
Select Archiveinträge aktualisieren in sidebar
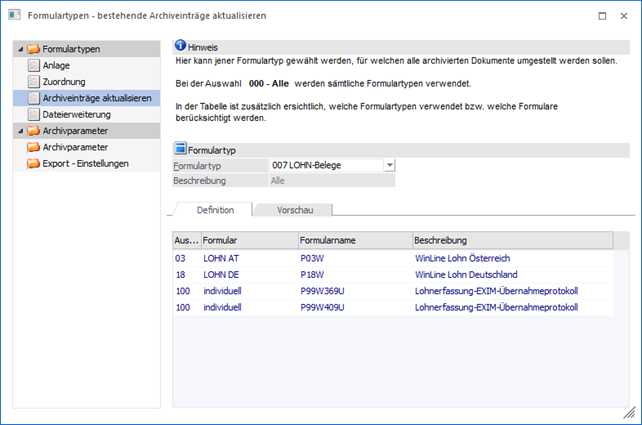[97, 98]
